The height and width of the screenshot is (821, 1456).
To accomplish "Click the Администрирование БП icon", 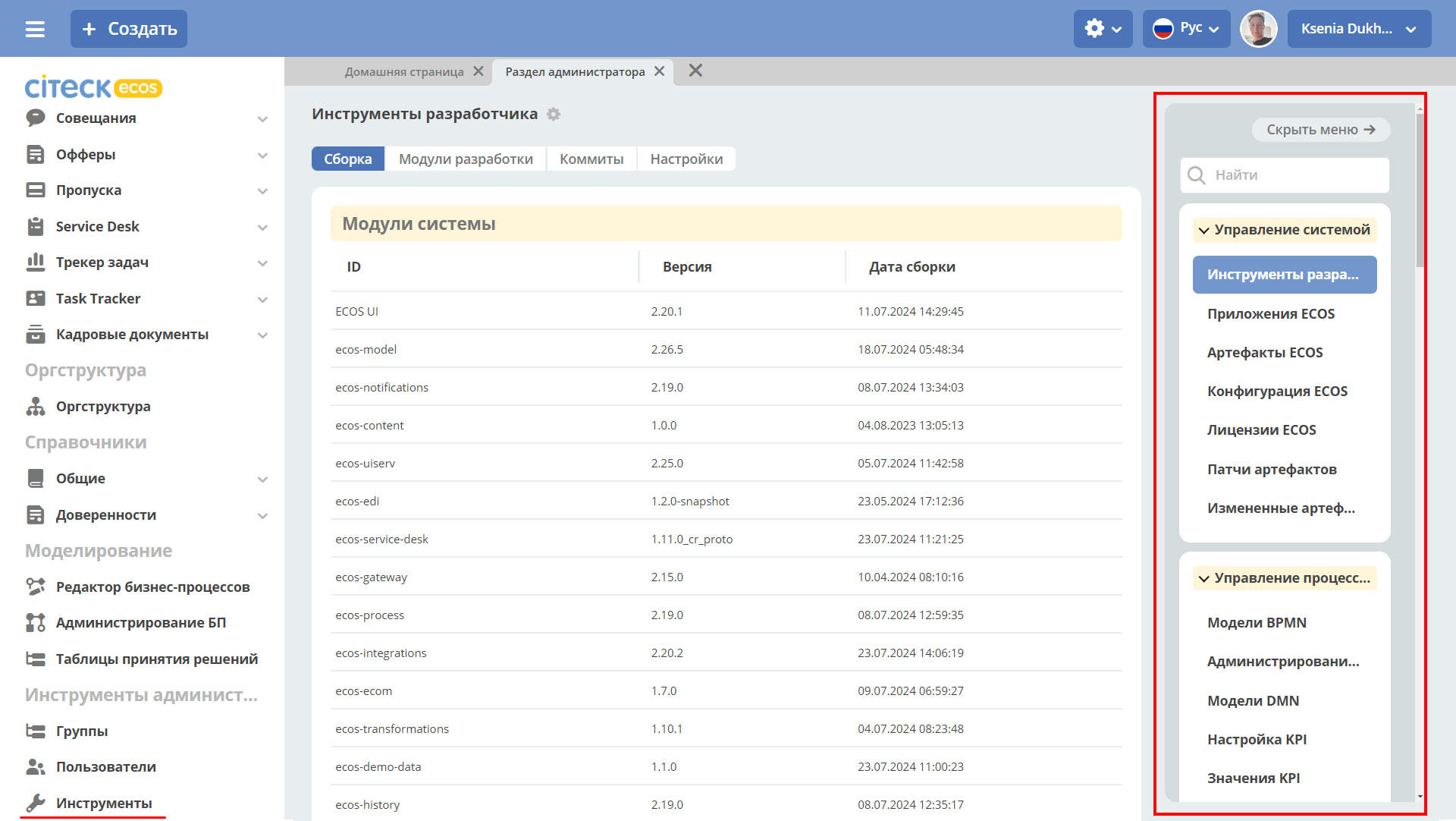I will 36,622.
